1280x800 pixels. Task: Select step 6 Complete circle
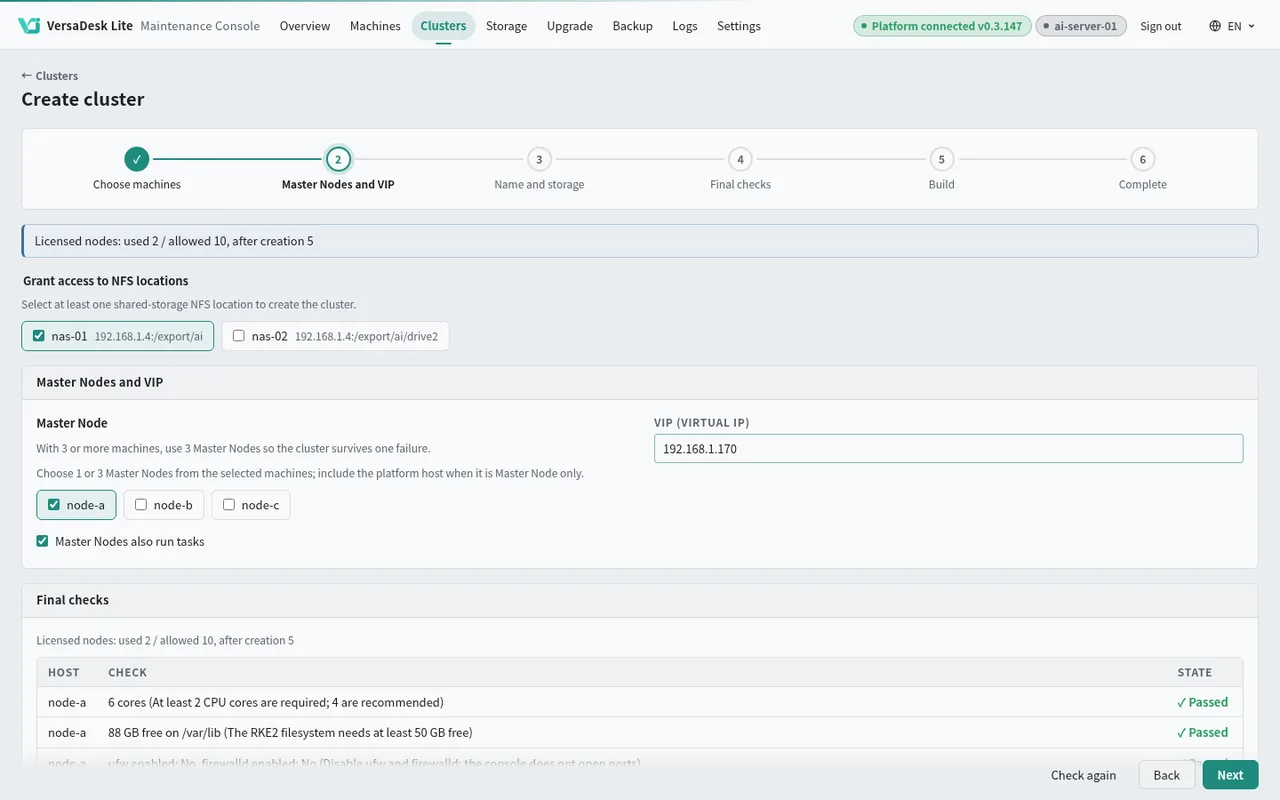pos(1143,159)
